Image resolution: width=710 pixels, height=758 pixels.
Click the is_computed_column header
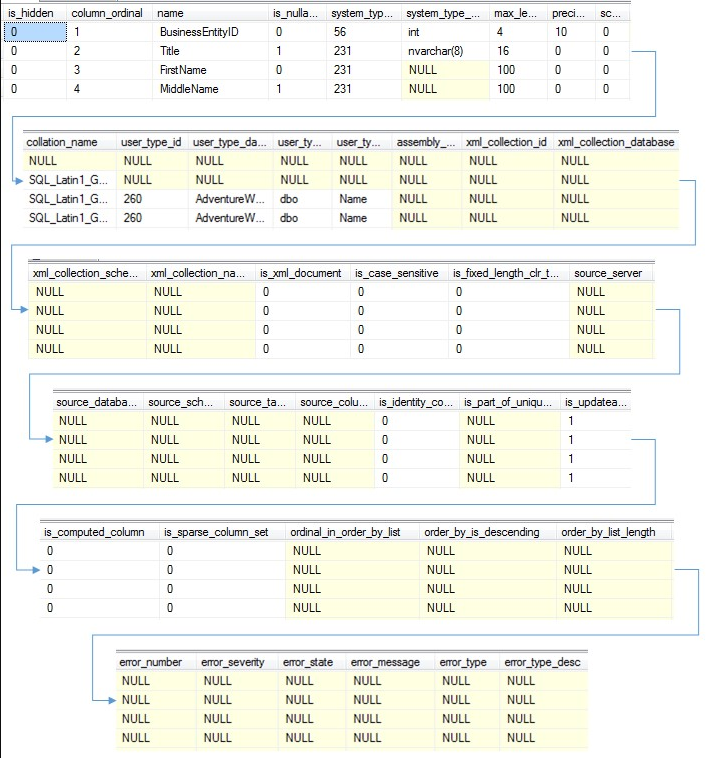click(100, 532)
